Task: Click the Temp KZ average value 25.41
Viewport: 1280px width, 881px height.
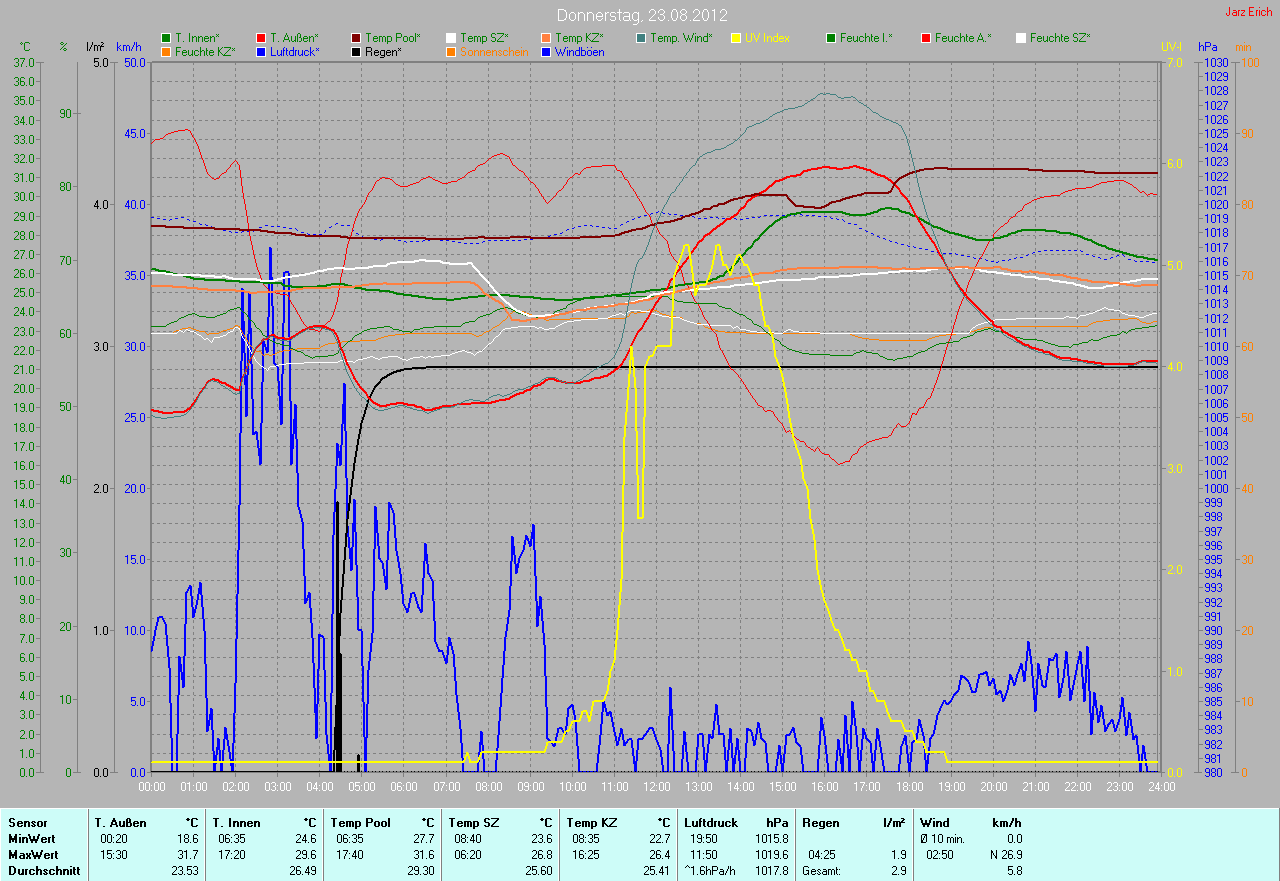Action: 657,870
